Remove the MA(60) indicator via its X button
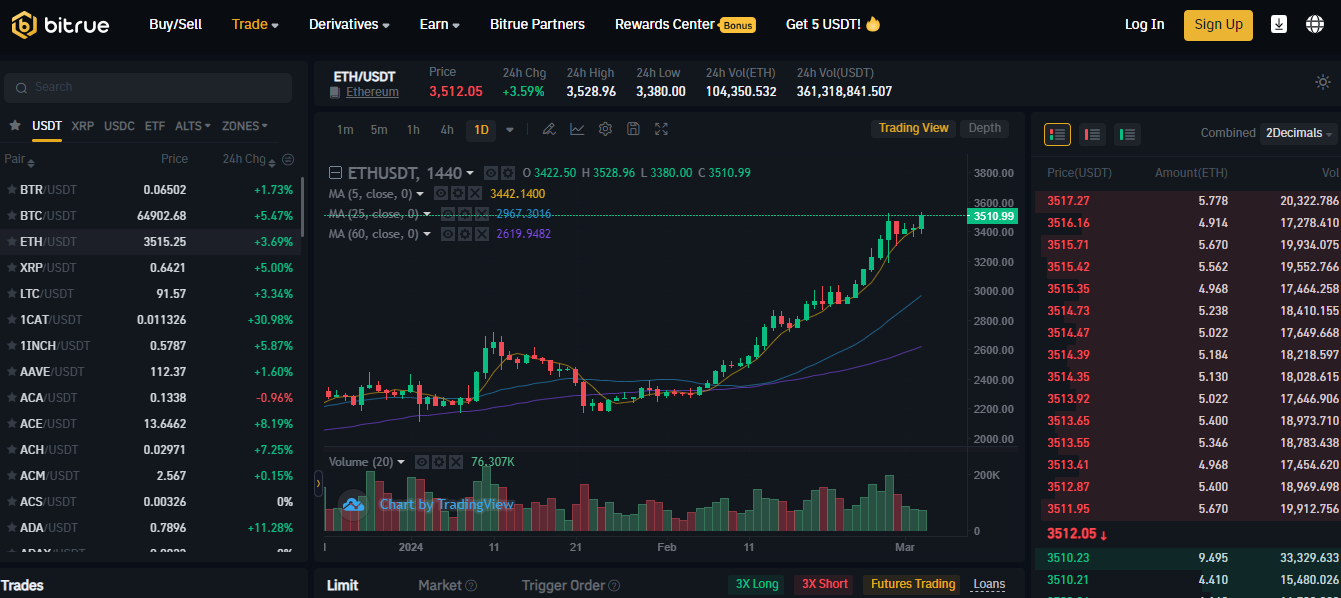Screen dimensions: 1341x598 [x=482, y=234]
